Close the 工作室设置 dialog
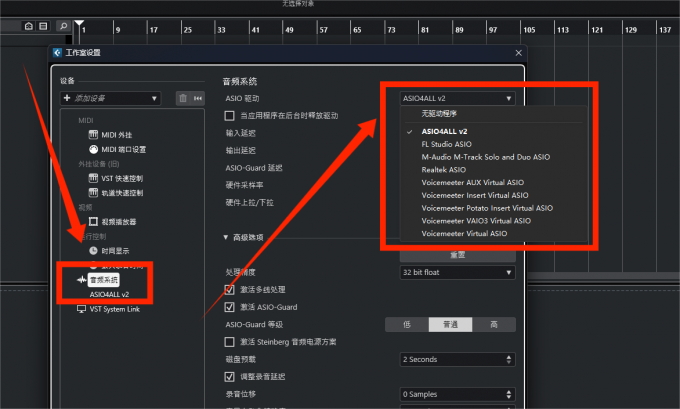Viewport: 680px width, 409px height. point(518,53)
